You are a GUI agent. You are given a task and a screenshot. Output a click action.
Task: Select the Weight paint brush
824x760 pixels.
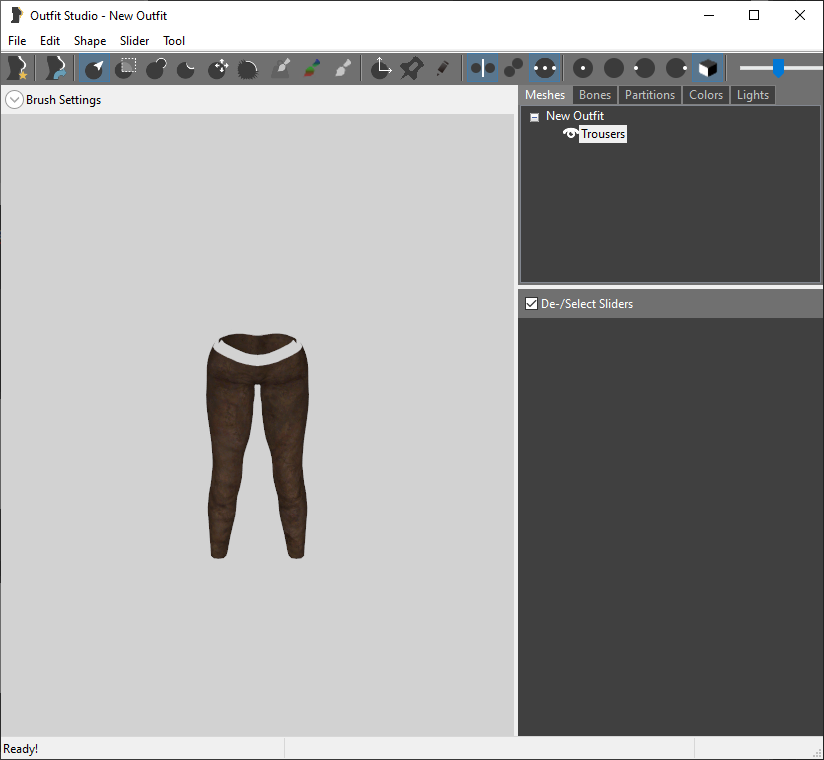[281, 68]
